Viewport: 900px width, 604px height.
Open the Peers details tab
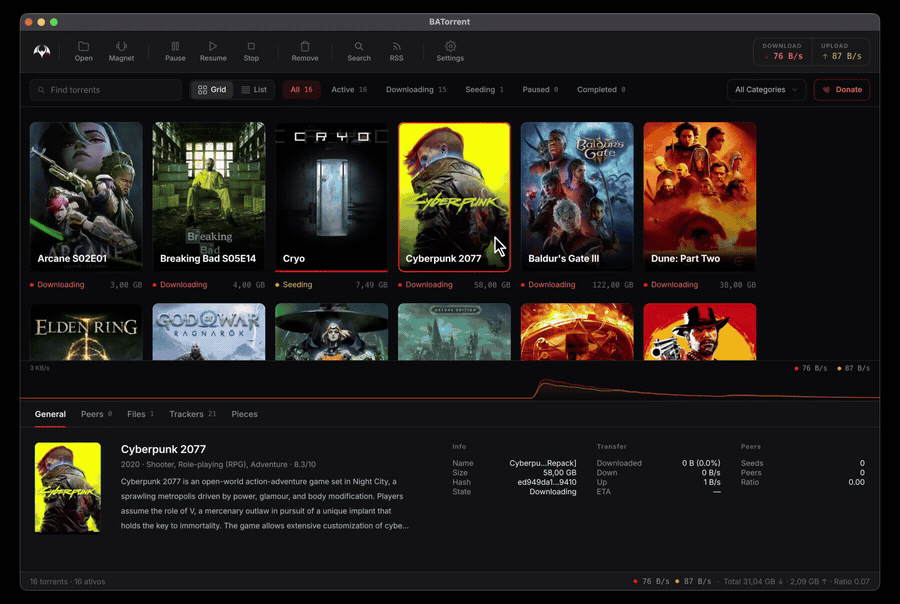[96, 414]
